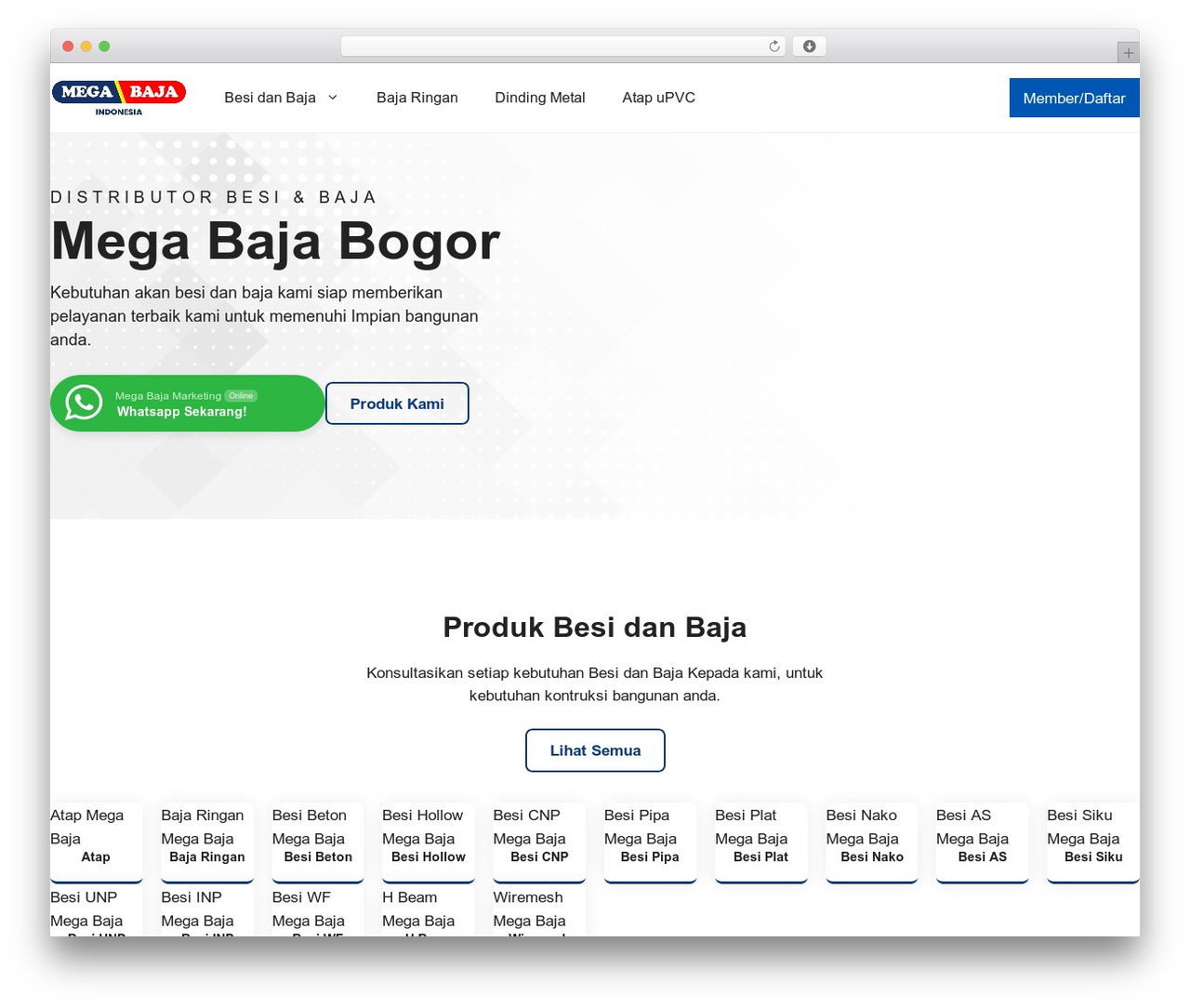Open the Wiremesh Mega Baja card

(x=539, y=911)
